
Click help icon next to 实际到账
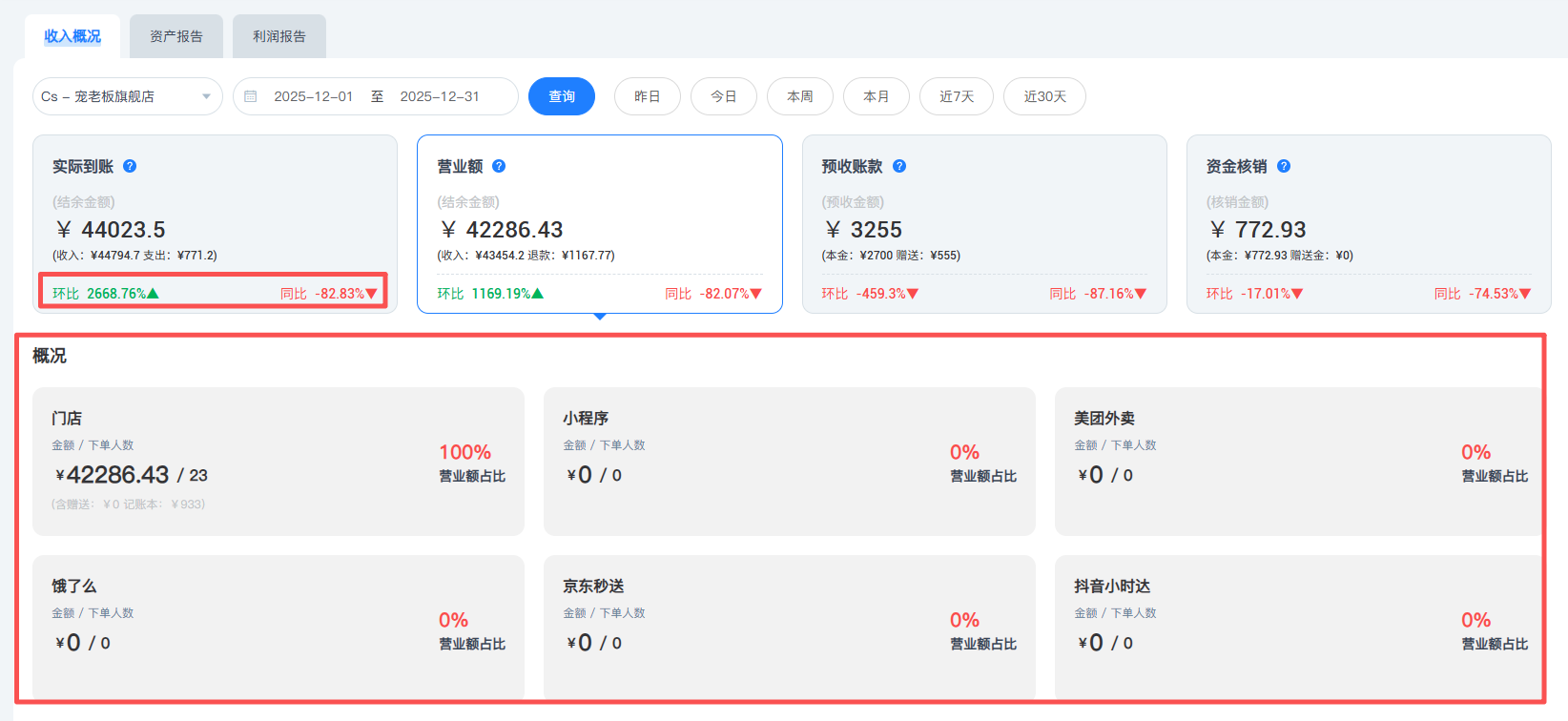click(130, 166)
